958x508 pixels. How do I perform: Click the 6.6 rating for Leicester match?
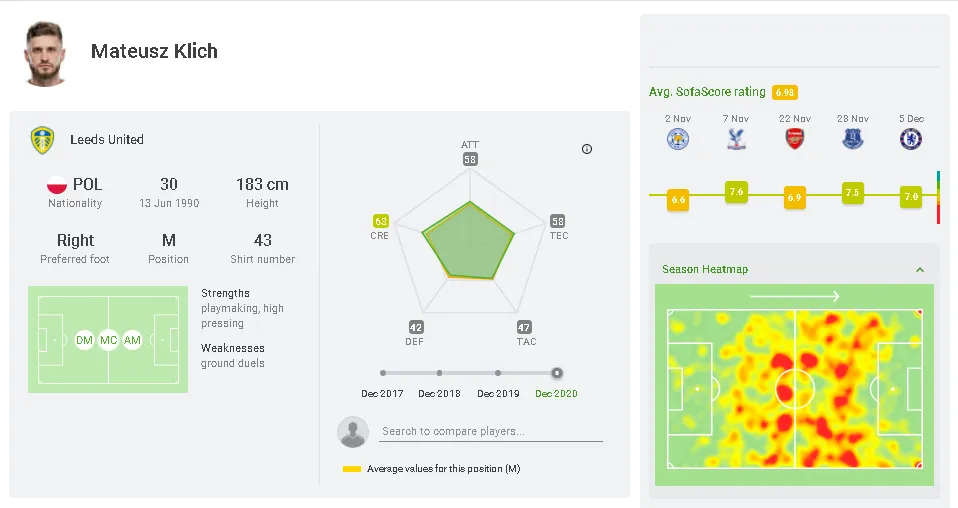(x=678, y=199)
